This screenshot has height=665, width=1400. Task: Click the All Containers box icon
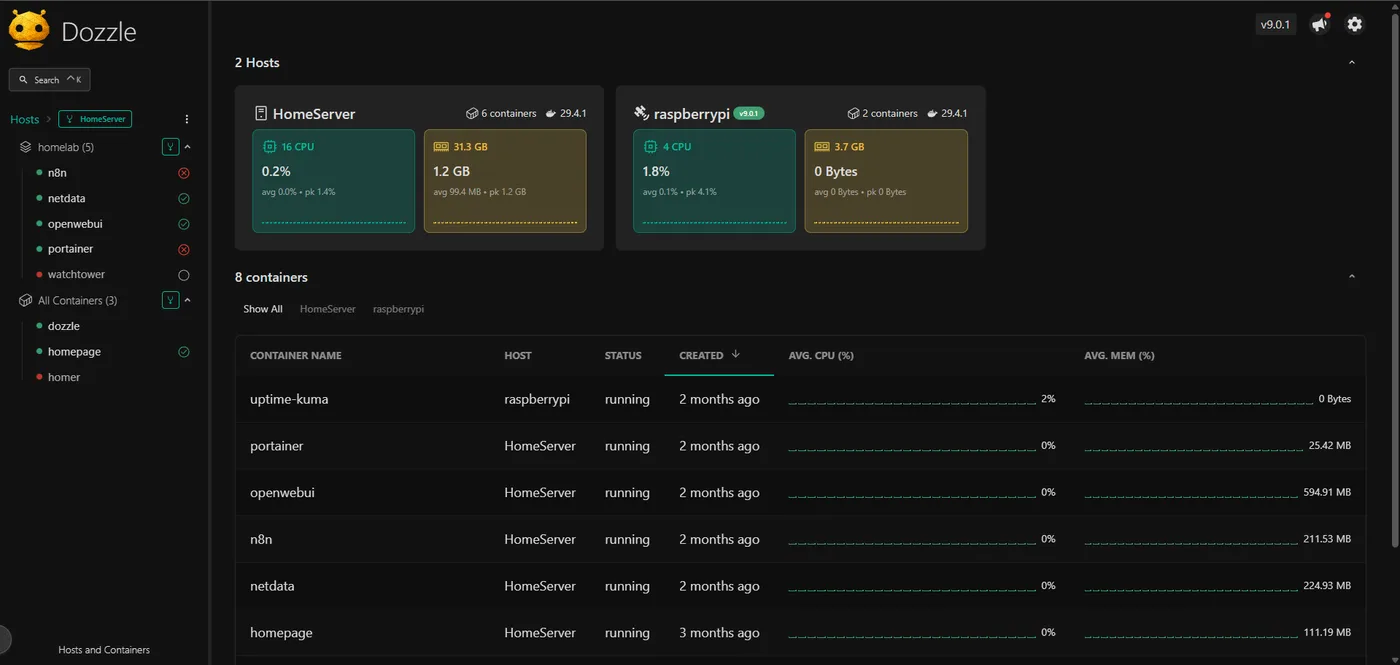pyautogui.click(x=26, y=300)
